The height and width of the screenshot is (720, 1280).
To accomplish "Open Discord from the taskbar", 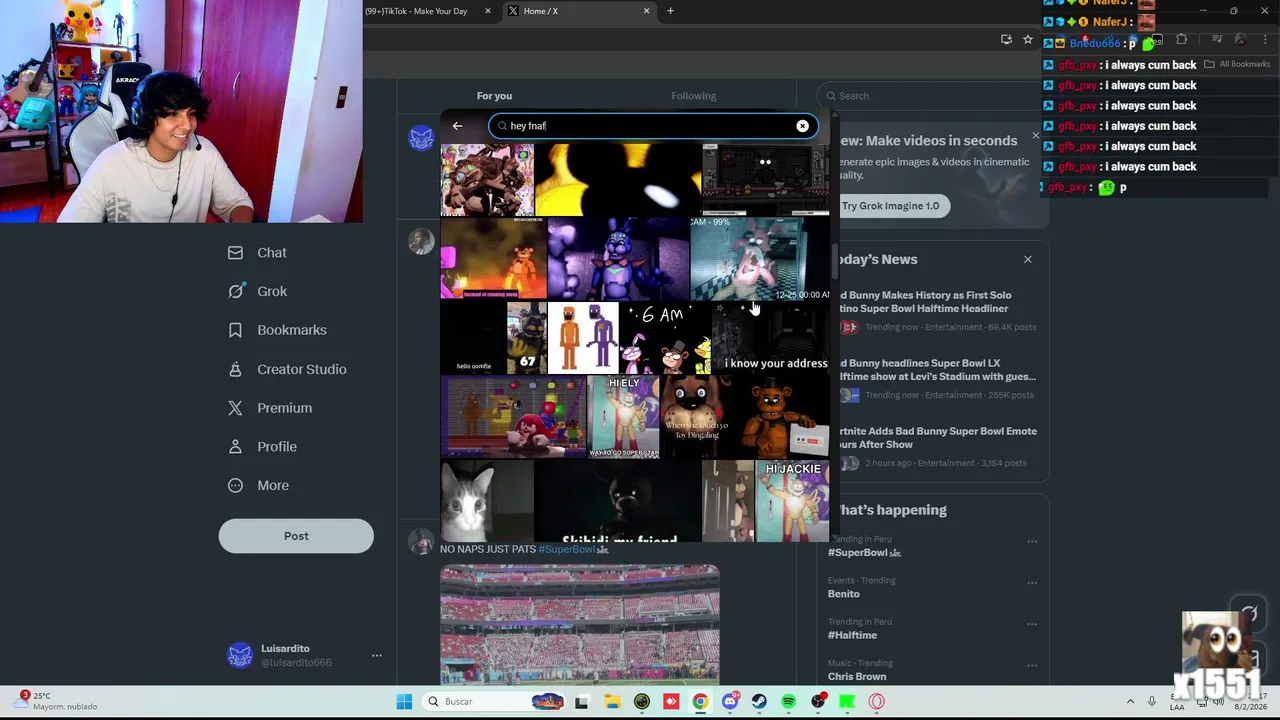I will click(730, 702).
